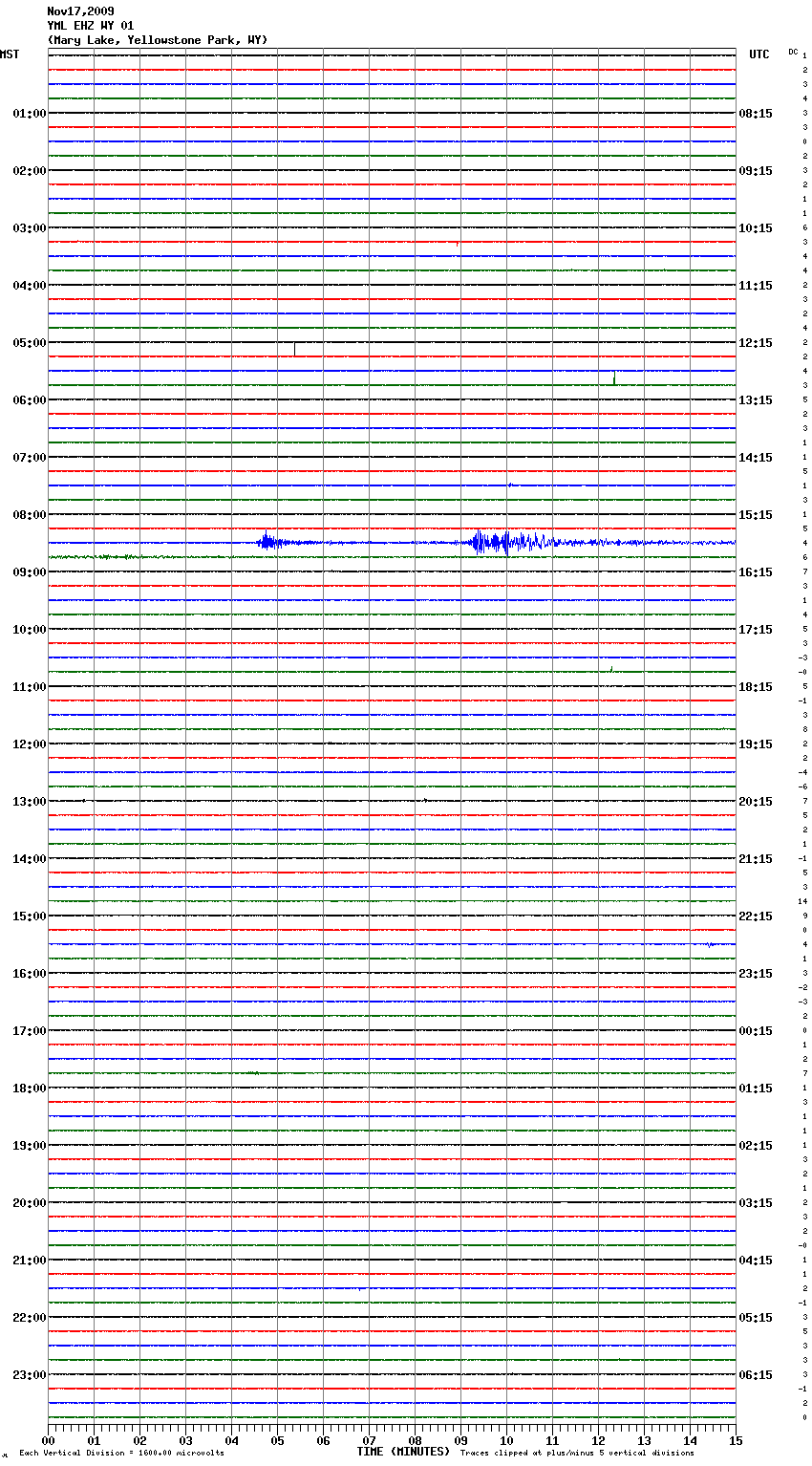Select the MST time label '17:00'
The image size is (812, 1466).
pyautogui.click(x=30, y=1031)
